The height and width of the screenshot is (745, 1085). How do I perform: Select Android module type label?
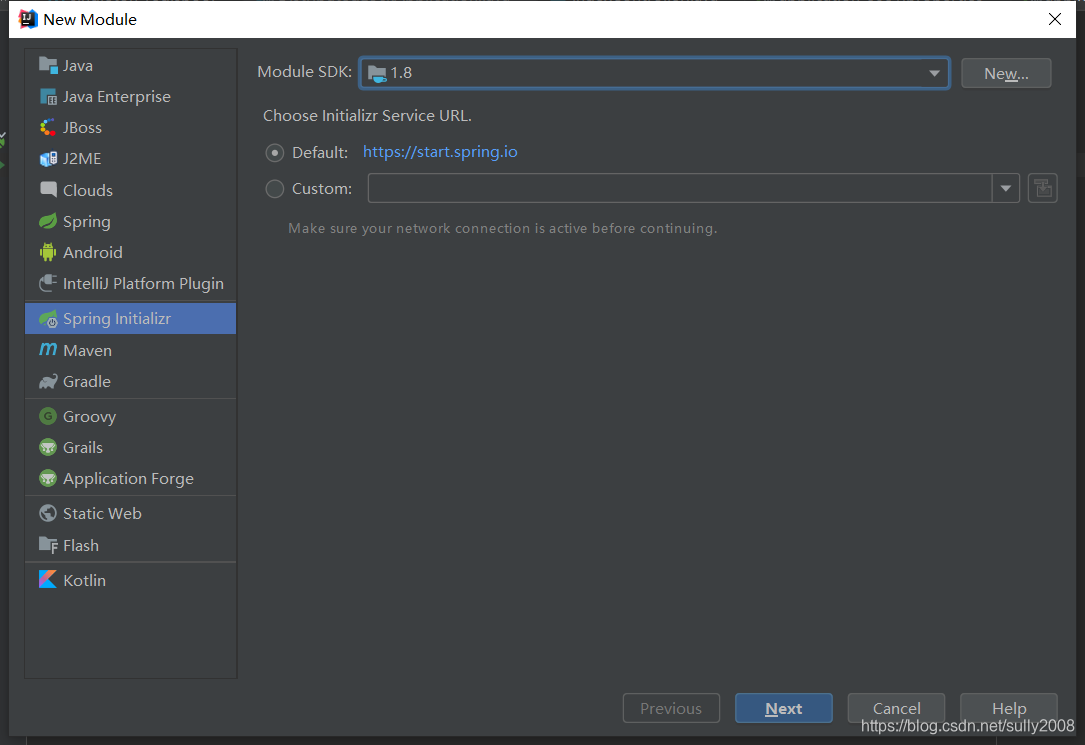pos(93,252)
